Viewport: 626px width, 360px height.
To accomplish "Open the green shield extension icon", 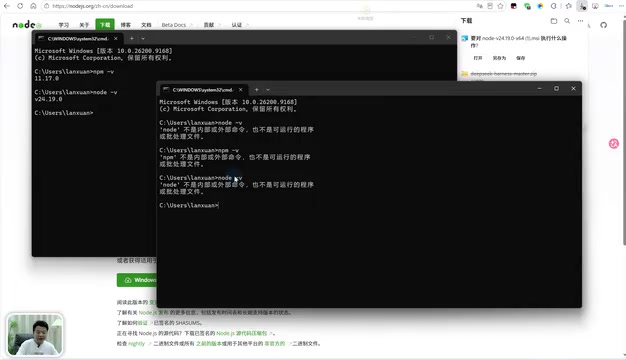I will (527, 6).
